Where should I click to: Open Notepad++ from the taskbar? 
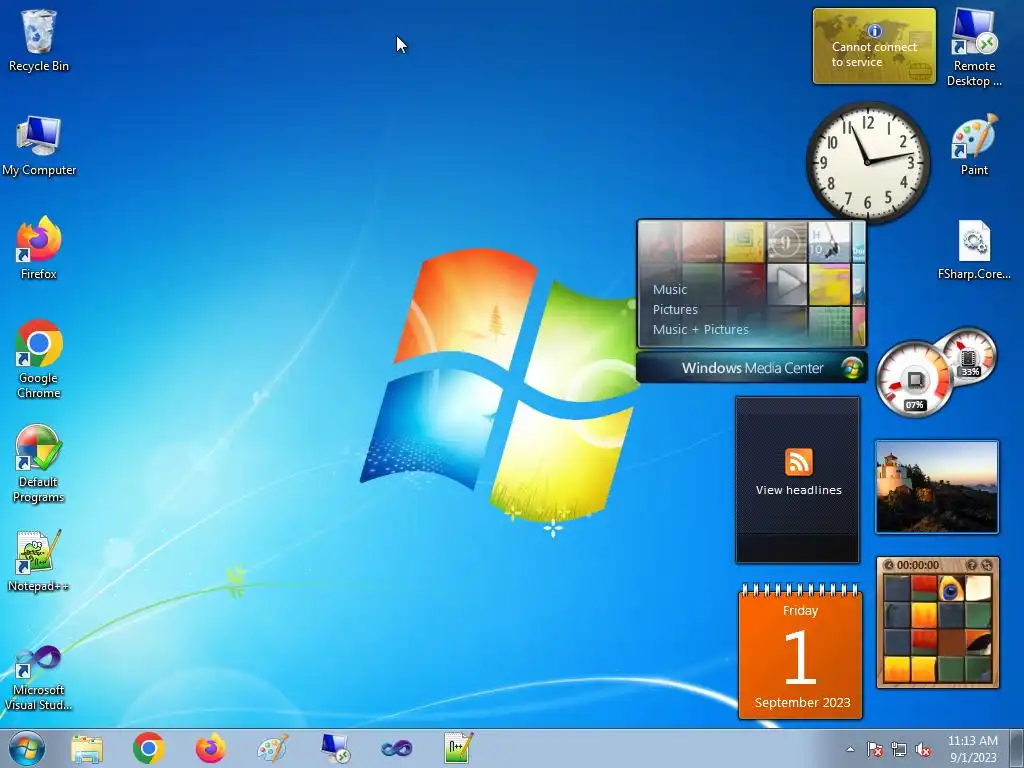458,748
